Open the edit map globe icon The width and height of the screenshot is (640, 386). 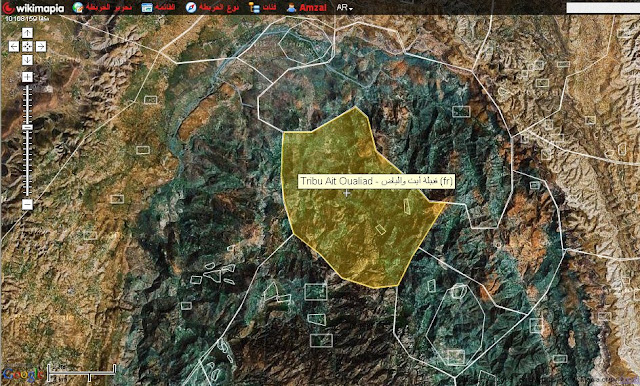pos(78,7)
